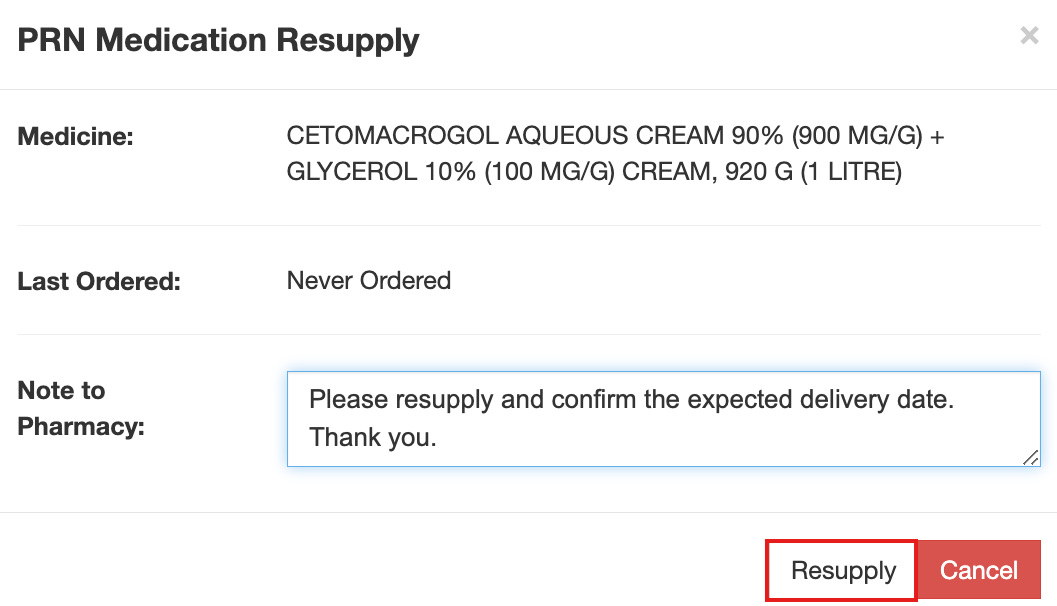1057x606 pixels.
Task: Click the Last Ordered label
Action: tap(99, 281)
